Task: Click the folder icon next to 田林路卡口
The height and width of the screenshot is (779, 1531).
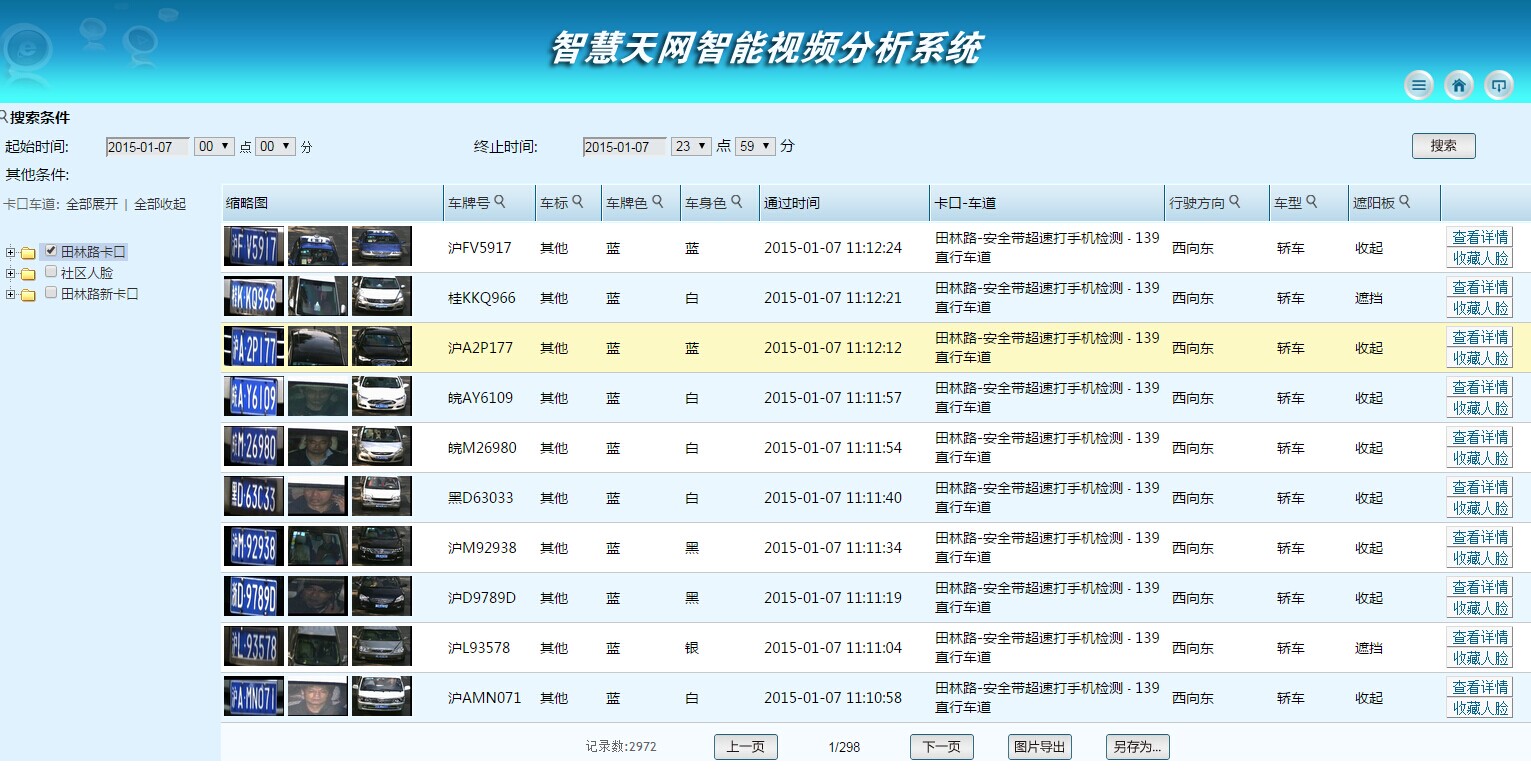Action: click(x=28, y=253)
